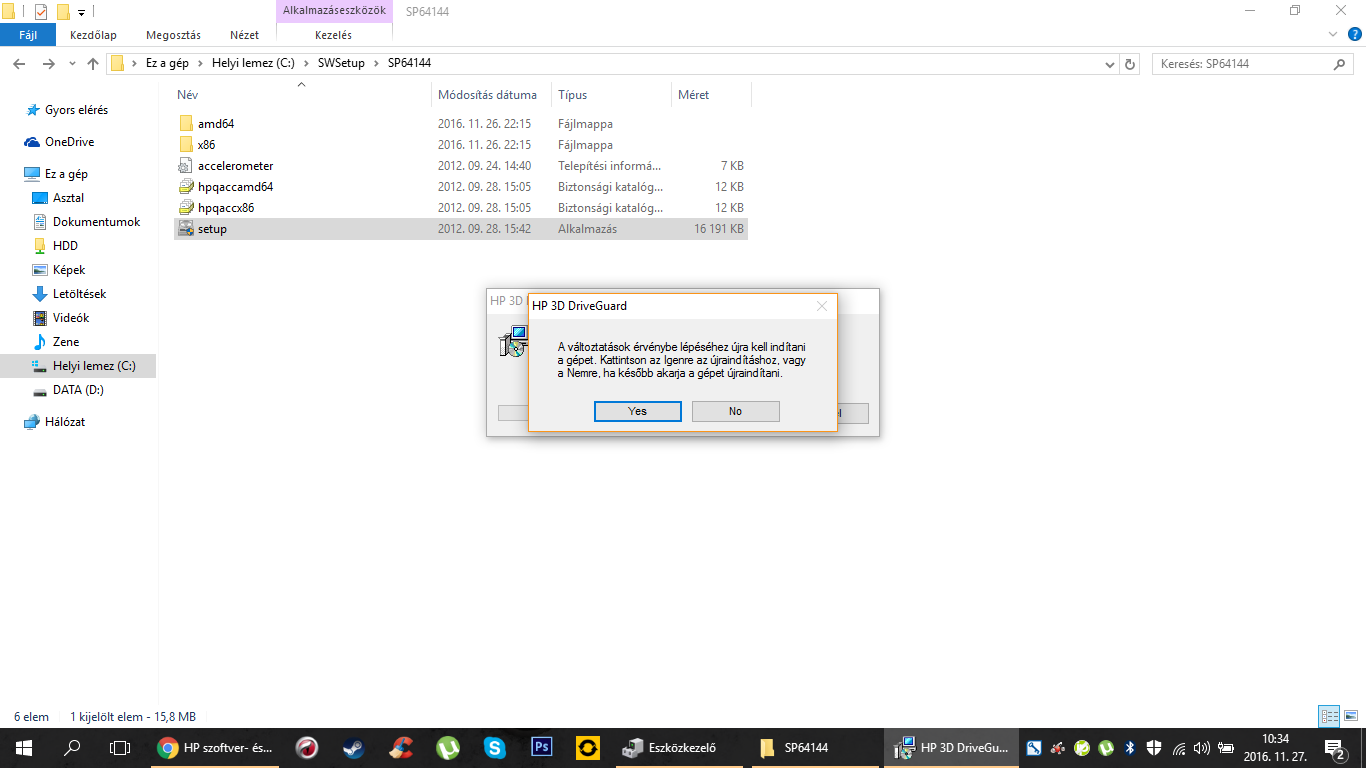Open DATA (D:) drive in navigation pane
Viewport: 1366px width, 768px height.
click(78, 390)
